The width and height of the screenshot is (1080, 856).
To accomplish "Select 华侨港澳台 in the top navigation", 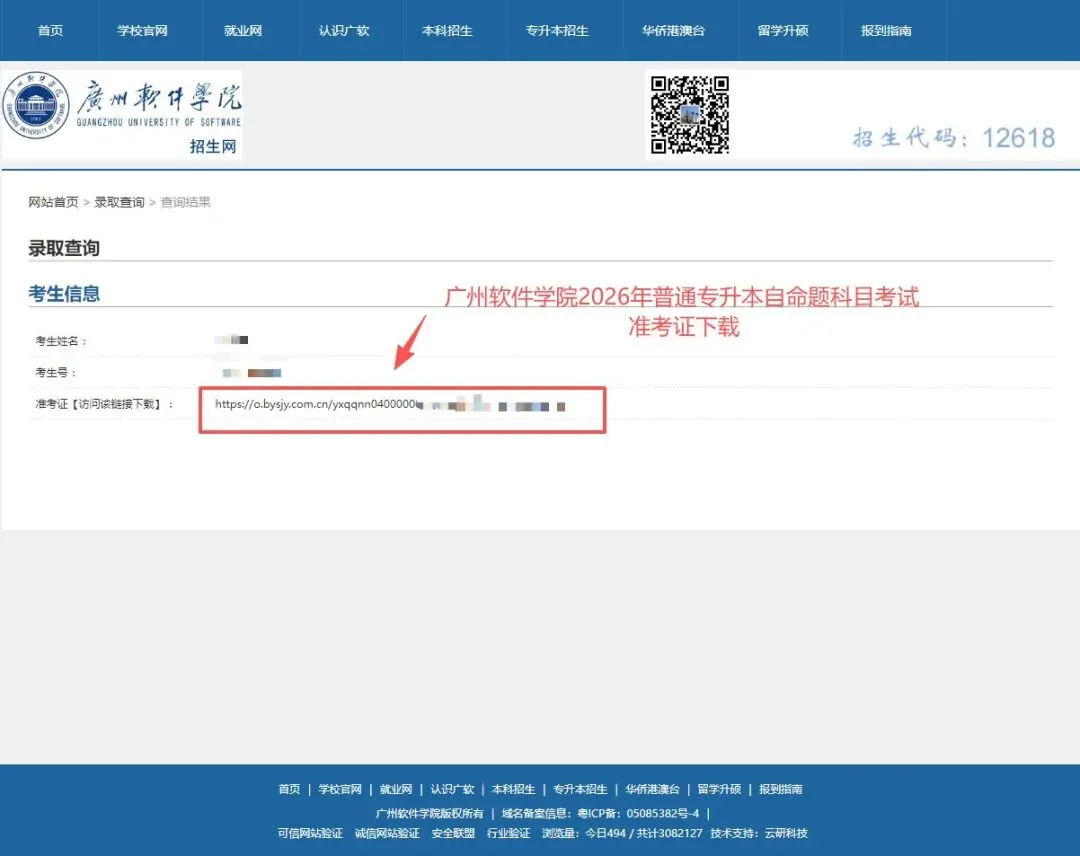I will click(x=674, y=30).
